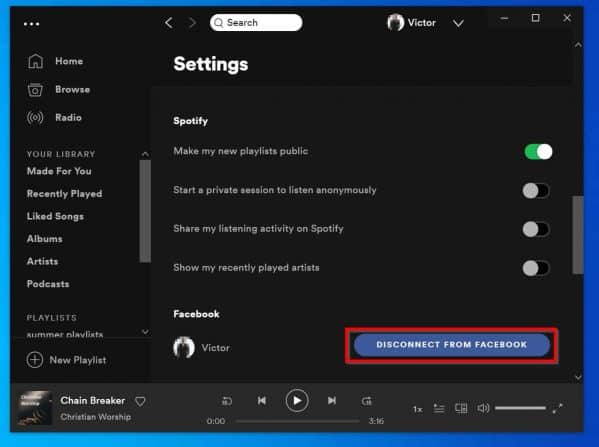Click the New Playlist plus icon
599x447 pixels.
(35, 360)
